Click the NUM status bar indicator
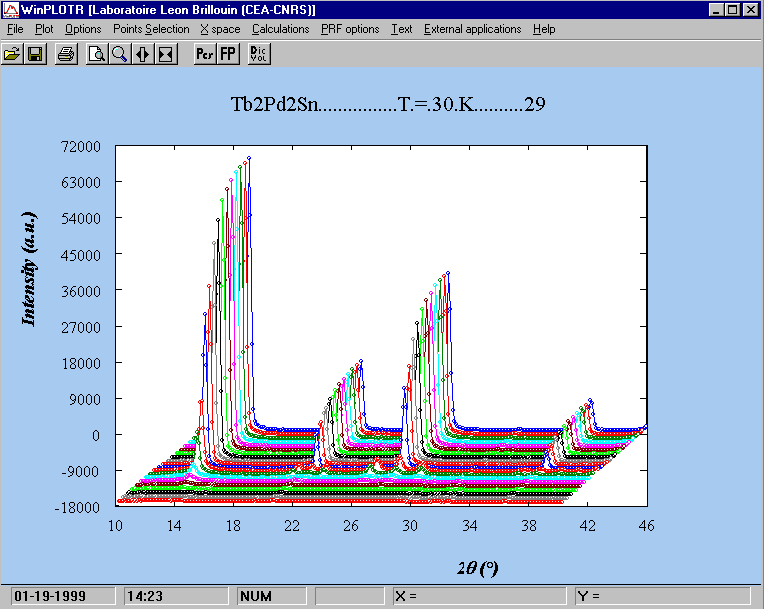 click(x=272, y=596)
